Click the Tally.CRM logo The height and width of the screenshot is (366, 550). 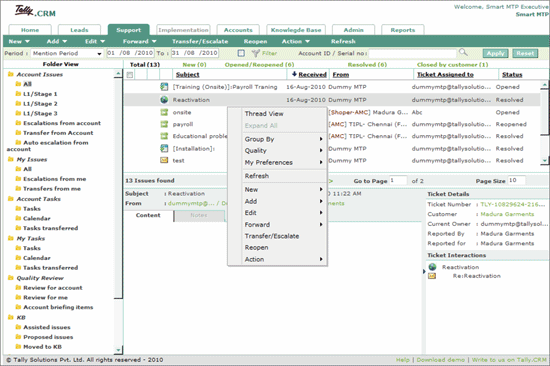(x=35, y=11)
